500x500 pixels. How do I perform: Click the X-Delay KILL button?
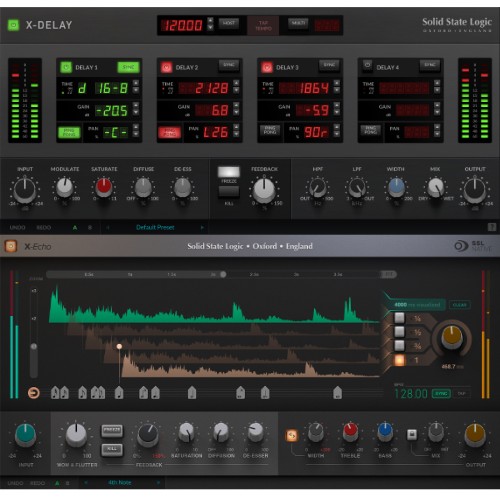pos(229,191)
